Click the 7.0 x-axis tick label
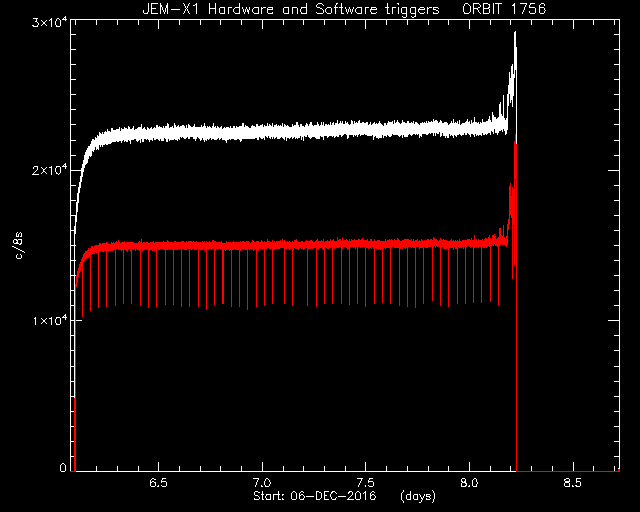 (x=262, y=483)
